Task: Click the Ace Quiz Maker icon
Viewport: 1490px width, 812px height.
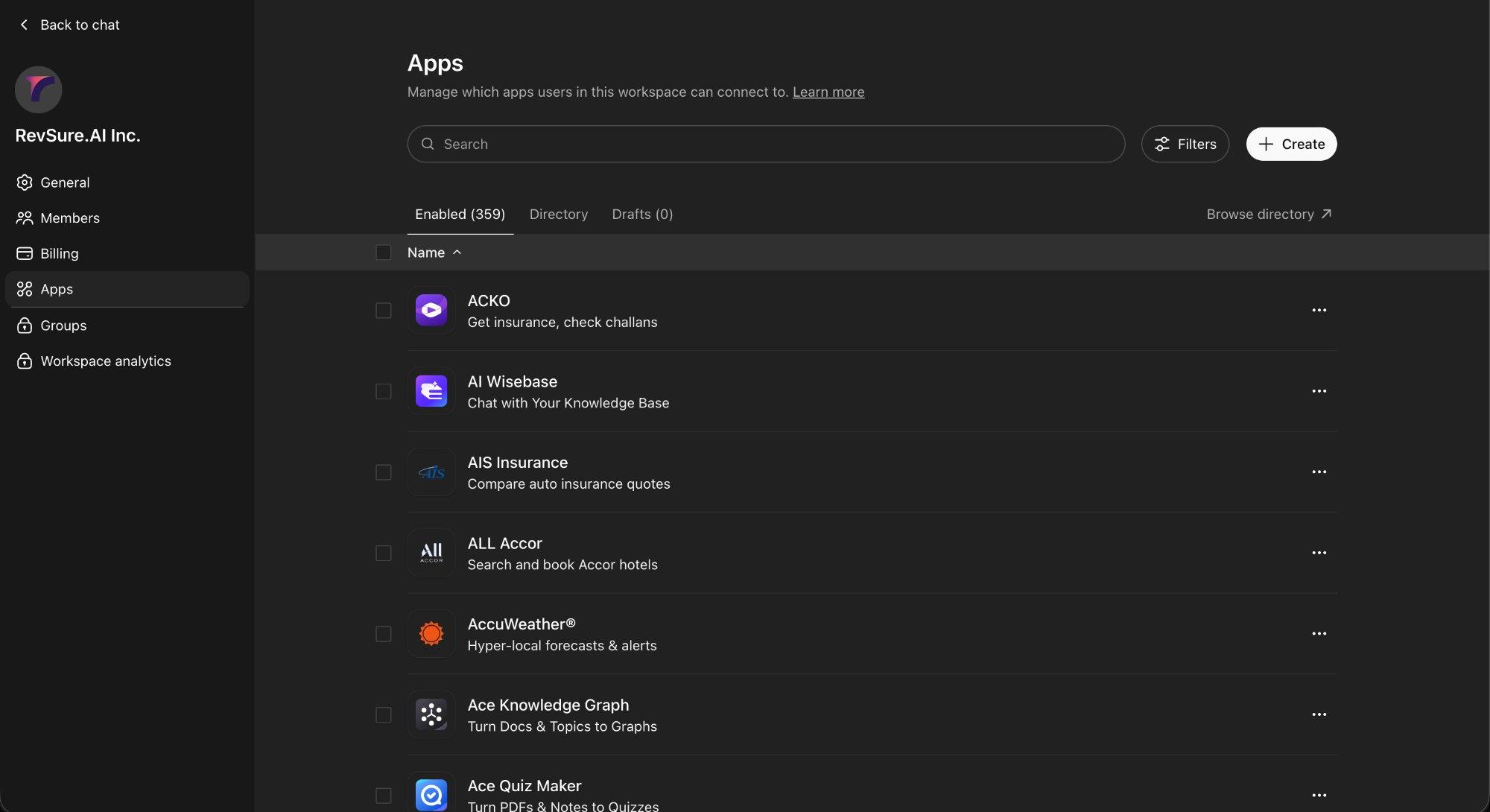Action: pos(431,794)
